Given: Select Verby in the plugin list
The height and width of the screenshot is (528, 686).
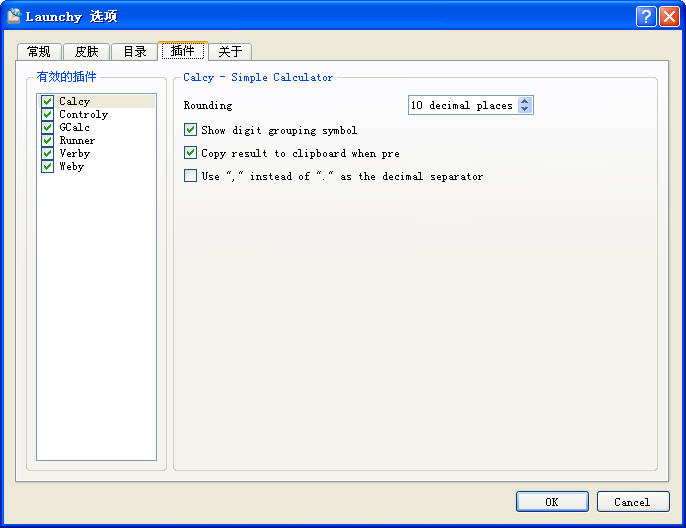Looking at the screenshot, I should click(x=74, y=154).
